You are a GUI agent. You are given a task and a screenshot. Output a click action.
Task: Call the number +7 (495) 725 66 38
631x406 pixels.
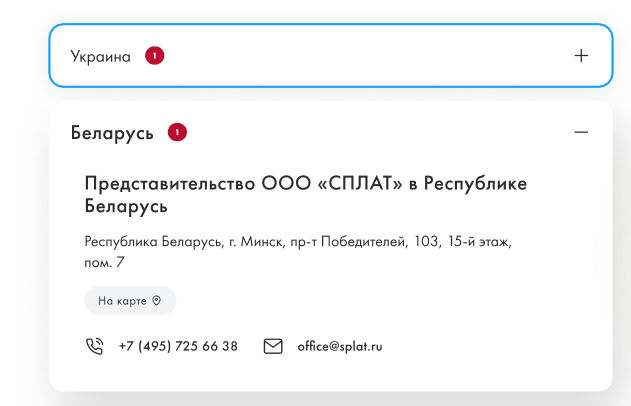point(178,346)
